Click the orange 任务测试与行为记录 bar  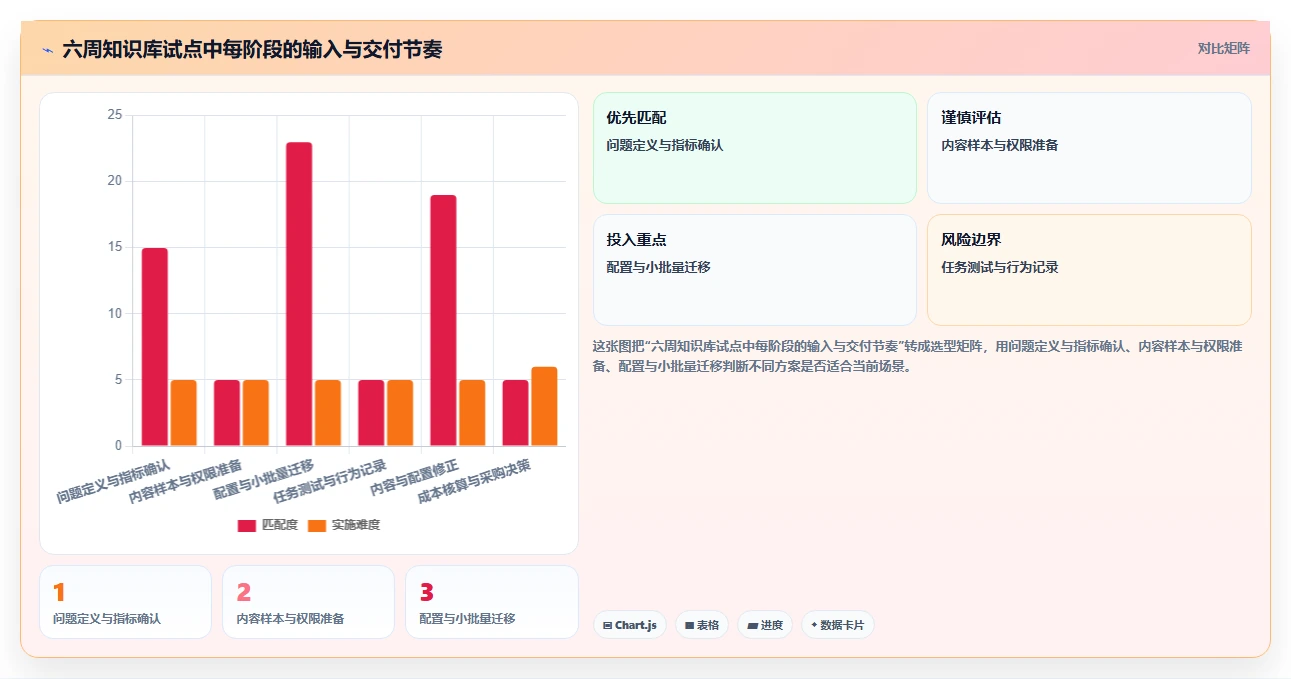[x=400, y=413]
